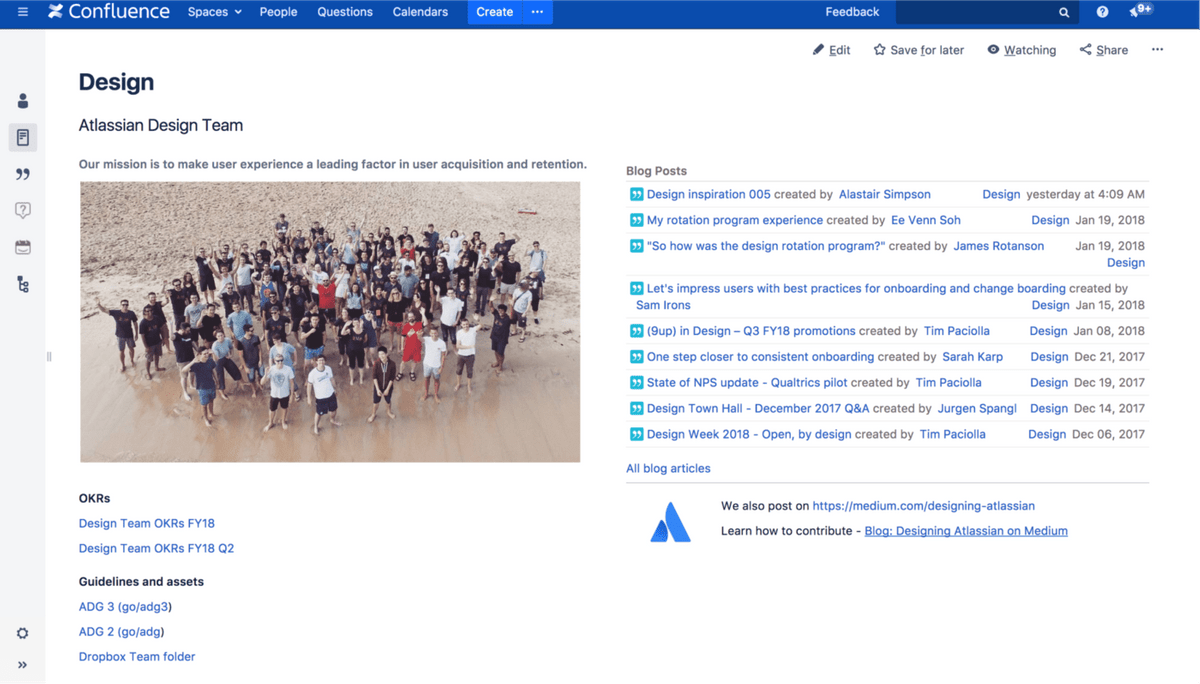
Task: Open Design Week 2018 - Open, by design post
Action: point(749,435)
